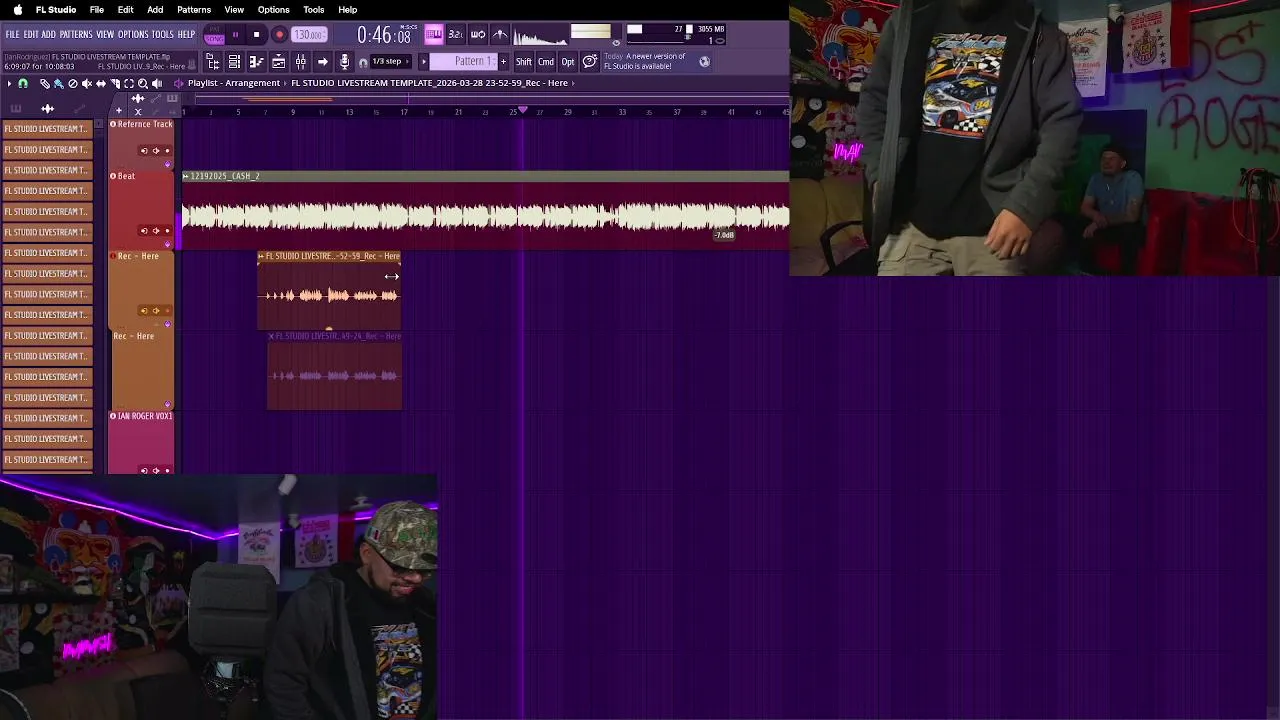The image size is (1280, 720).
Task: Open the macOS Options menu
Action: coord(273,10)
